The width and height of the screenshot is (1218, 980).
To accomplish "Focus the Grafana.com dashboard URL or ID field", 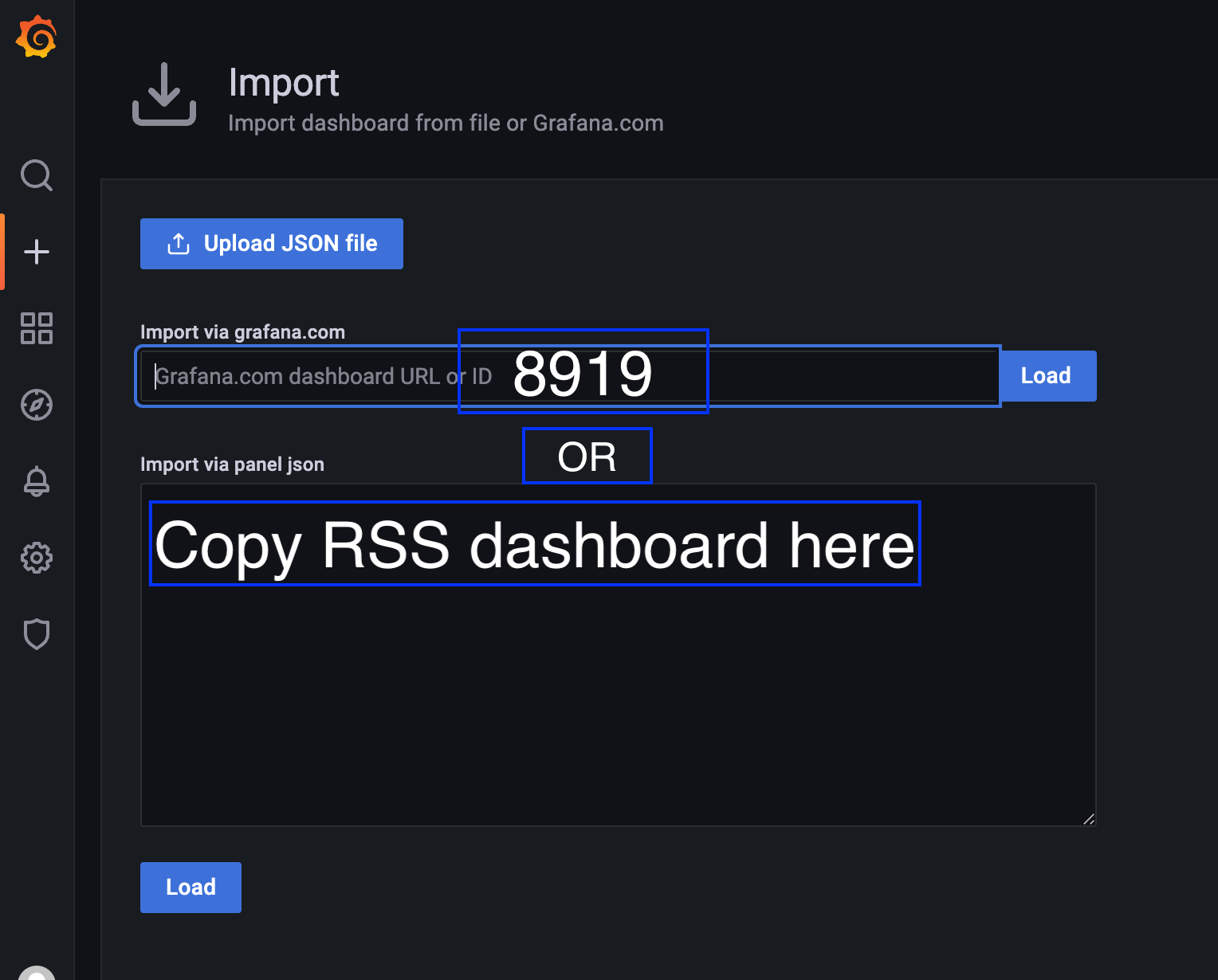I will (568, 376).
